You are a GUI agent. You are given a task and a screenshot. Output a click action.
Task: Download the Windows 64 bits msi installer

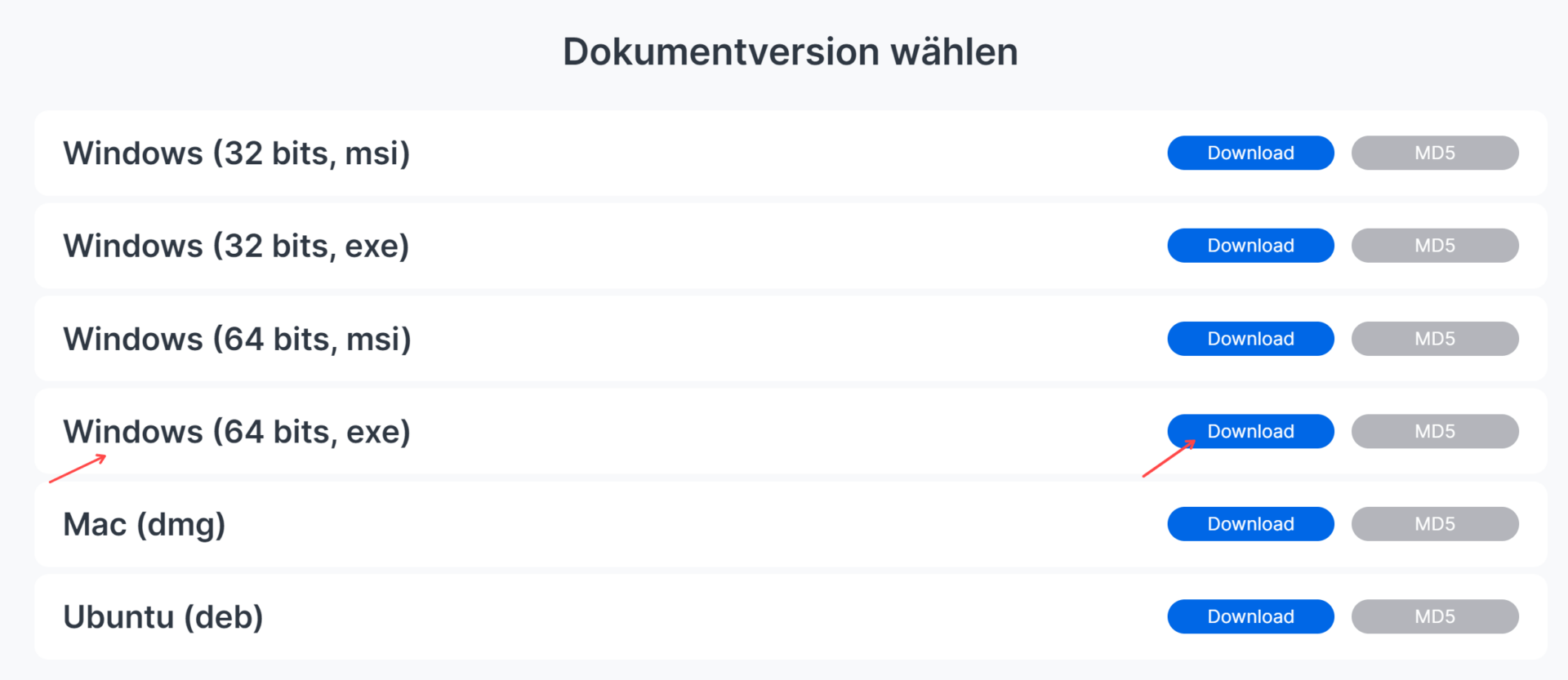[1250, 339]
